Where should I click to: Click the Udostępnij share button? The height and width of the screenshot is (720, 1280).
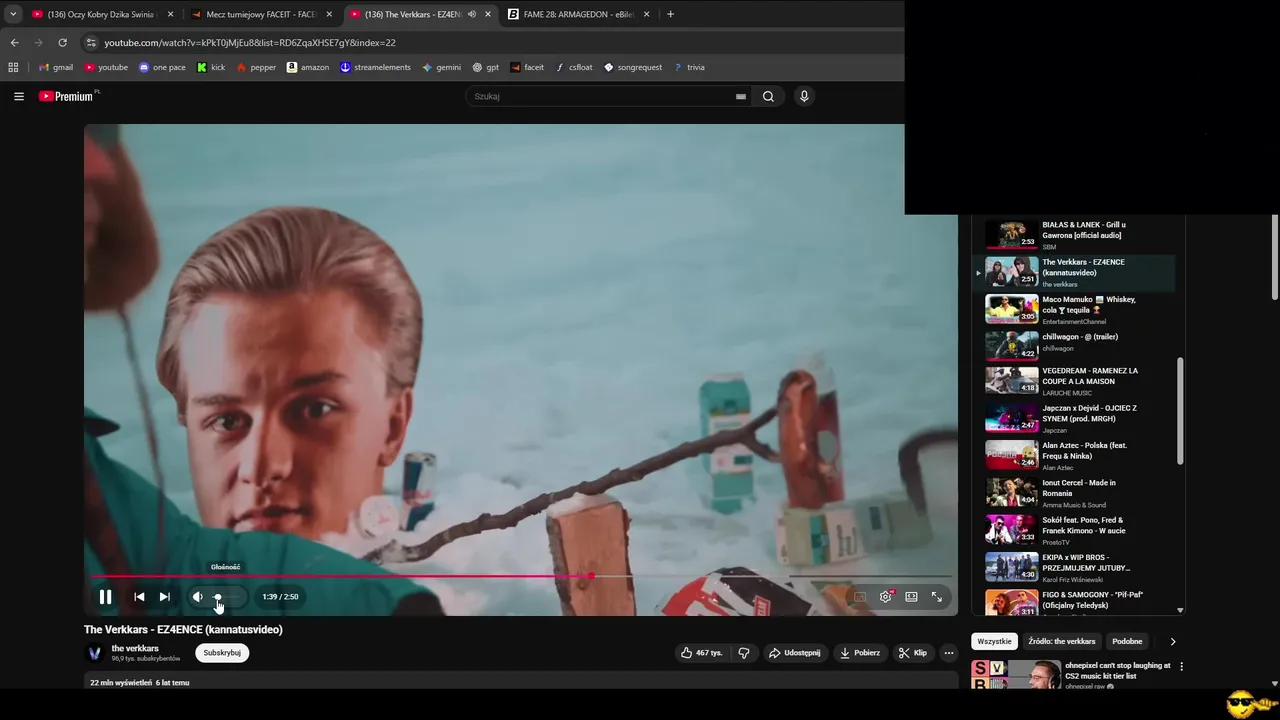tap(795, 653)
